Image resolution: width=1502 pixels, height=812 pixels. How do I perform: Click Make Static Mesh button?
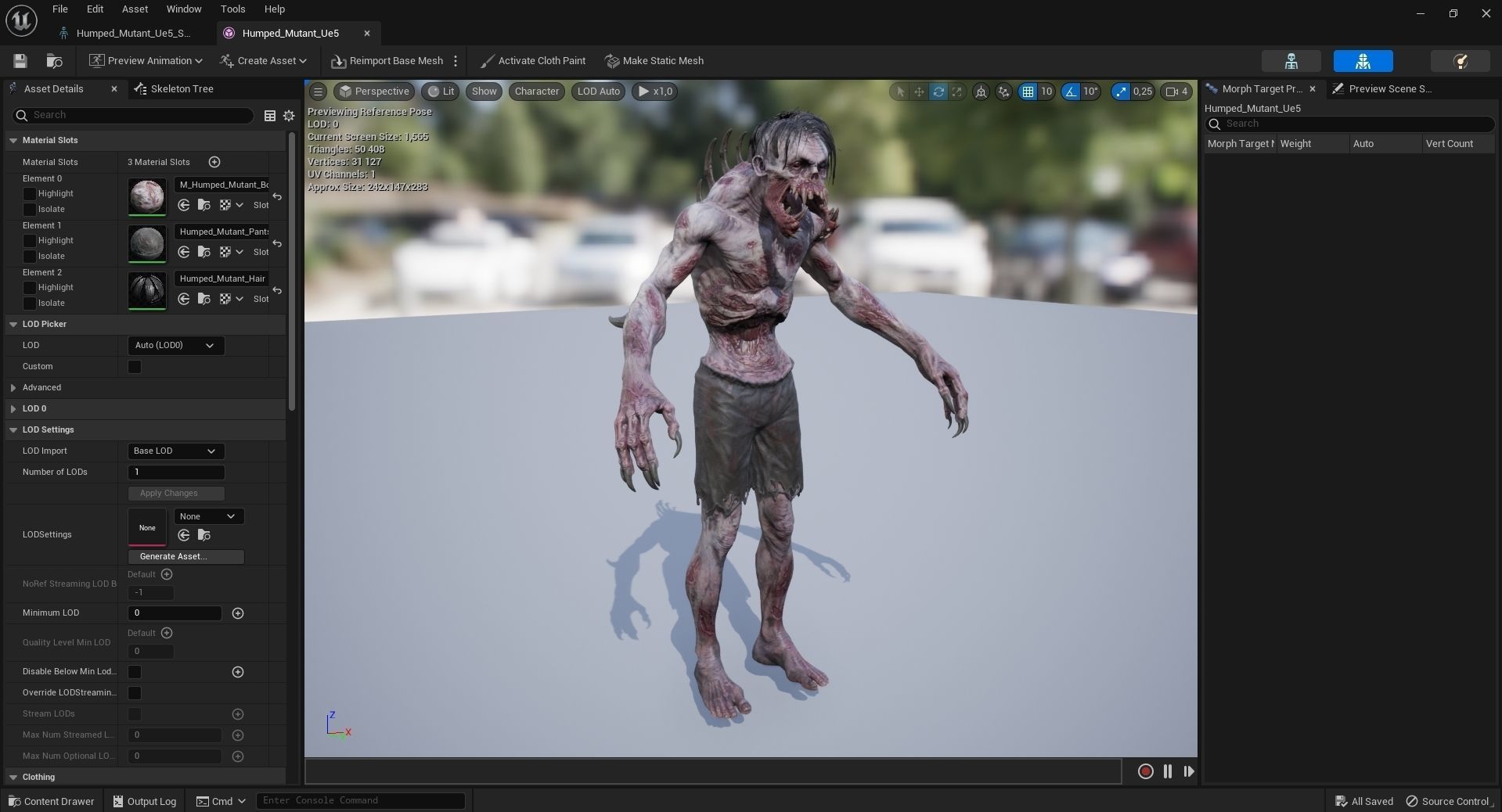[655, 61]
